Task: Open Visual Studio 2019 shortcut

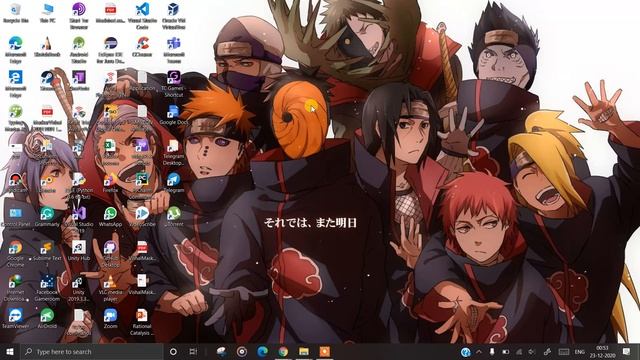Action: (79, 220)
